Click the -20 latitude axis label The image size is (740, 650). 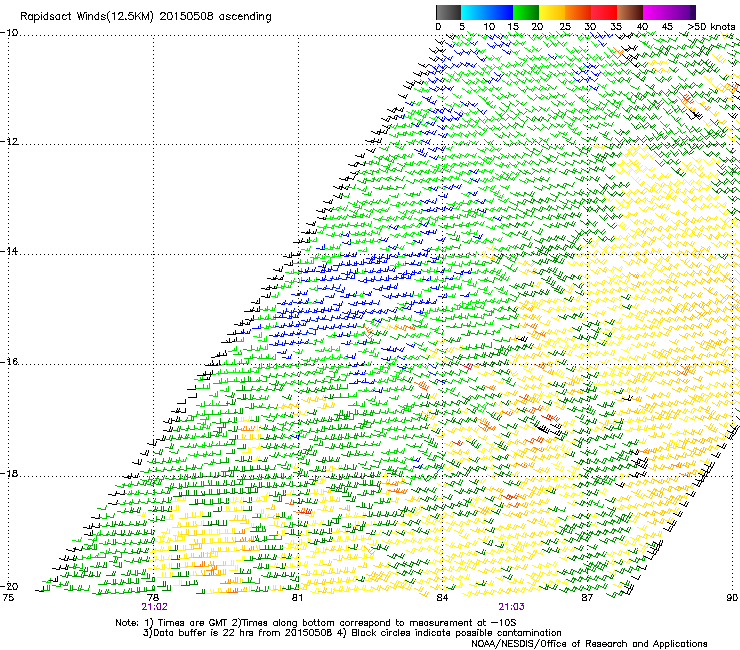pyautogui.click(x=9, y=586)
